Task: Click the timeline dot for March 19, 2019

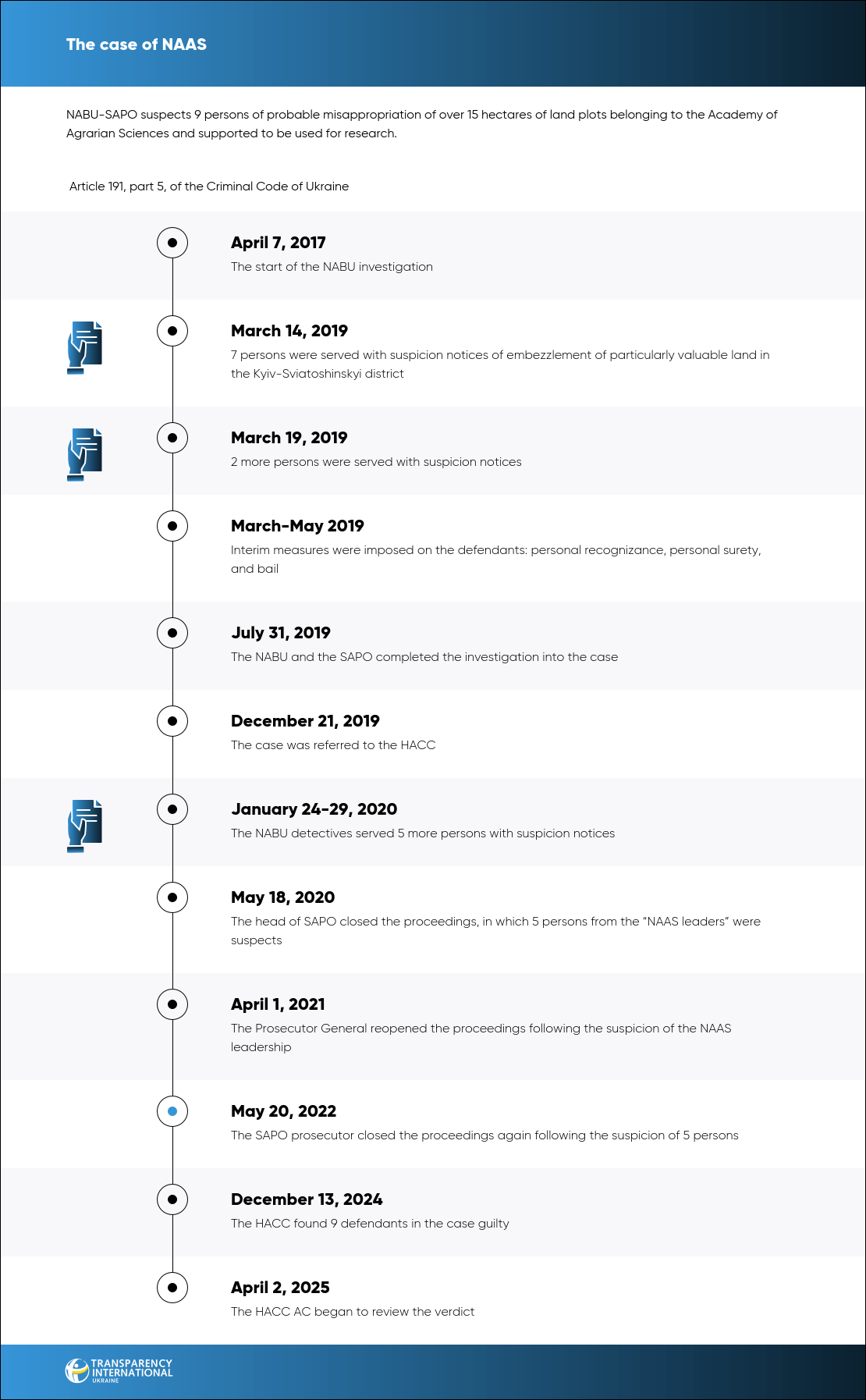Action: pyautogui.click(x=172, y=438)
